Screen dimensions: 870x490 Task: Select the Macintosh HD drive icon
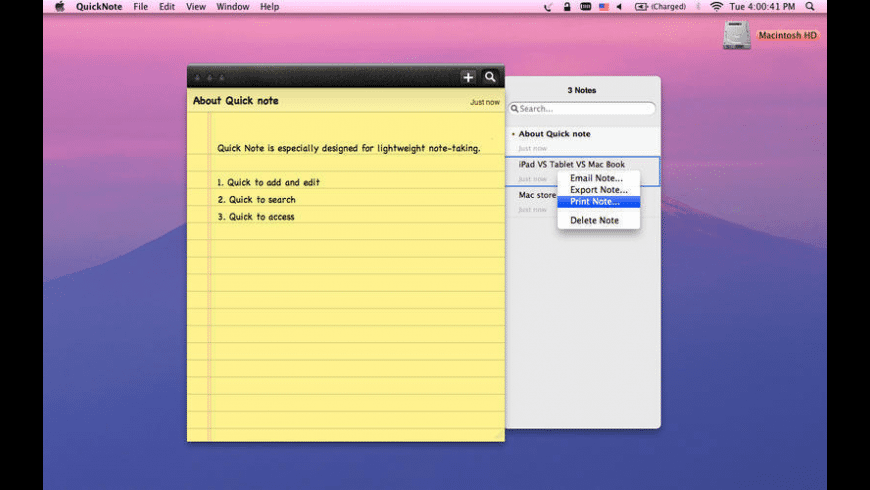pyautogui.click(x=736, y=35)
